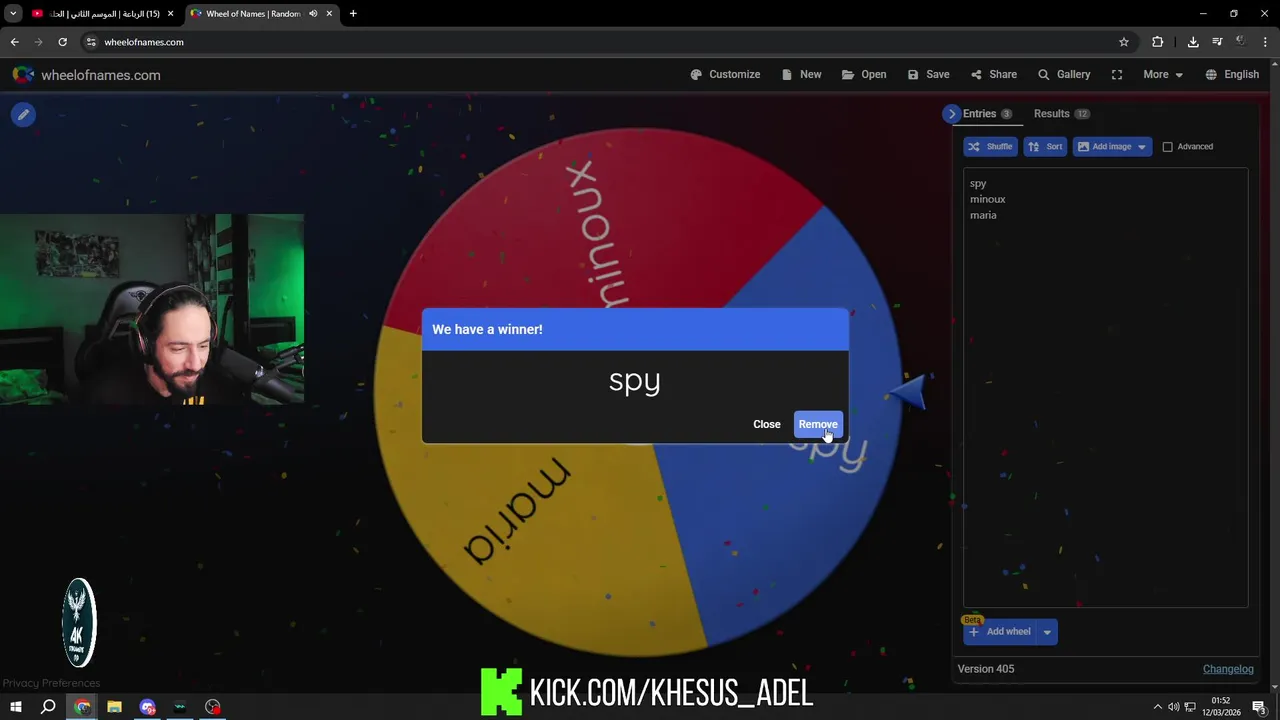The image size is (1280, 720).
Task: Click Privacy Preferences link
Action: [51, 683]
